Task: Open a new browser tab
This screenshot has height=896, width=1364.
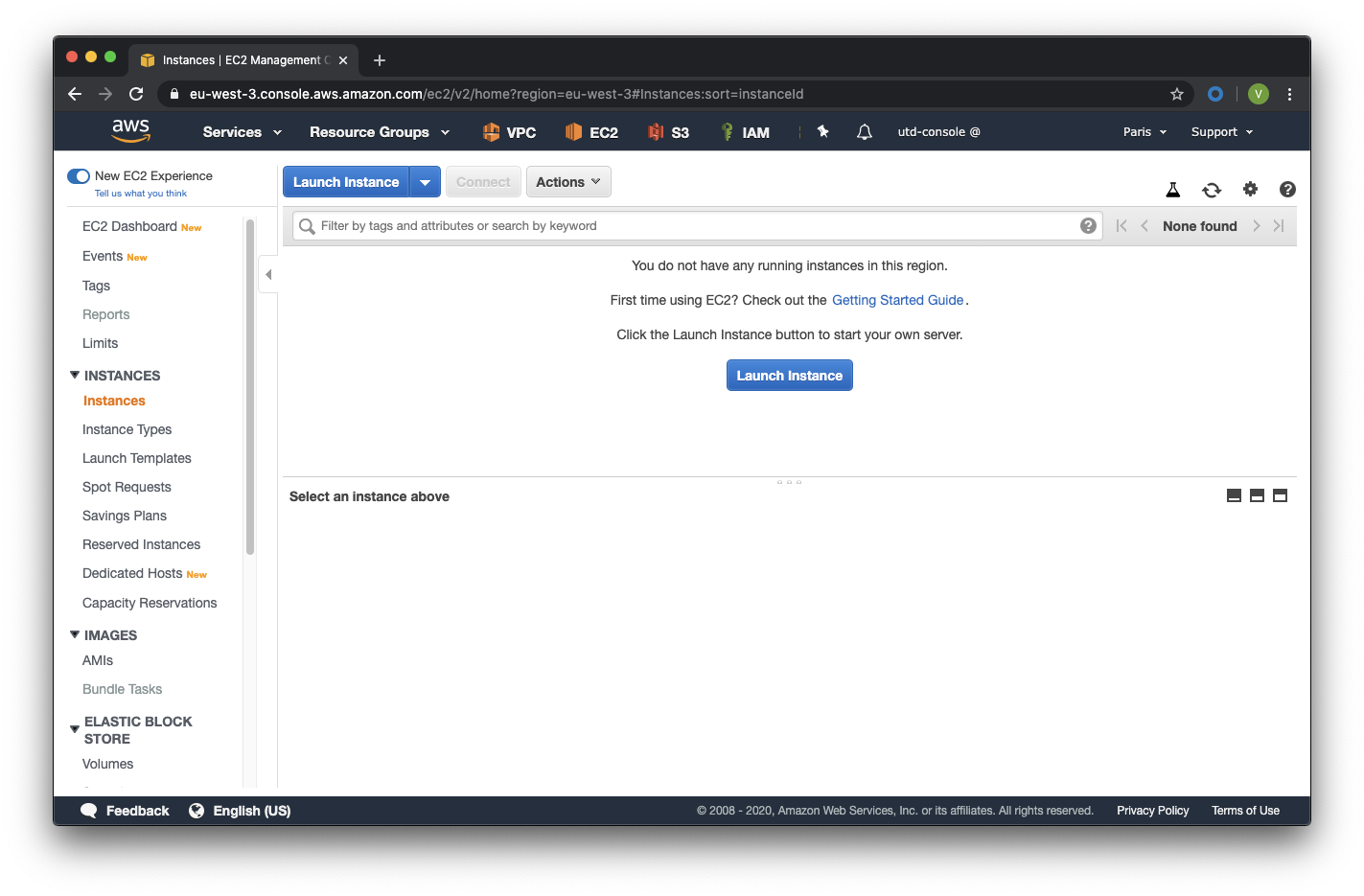Action: (x=380, y=60)
